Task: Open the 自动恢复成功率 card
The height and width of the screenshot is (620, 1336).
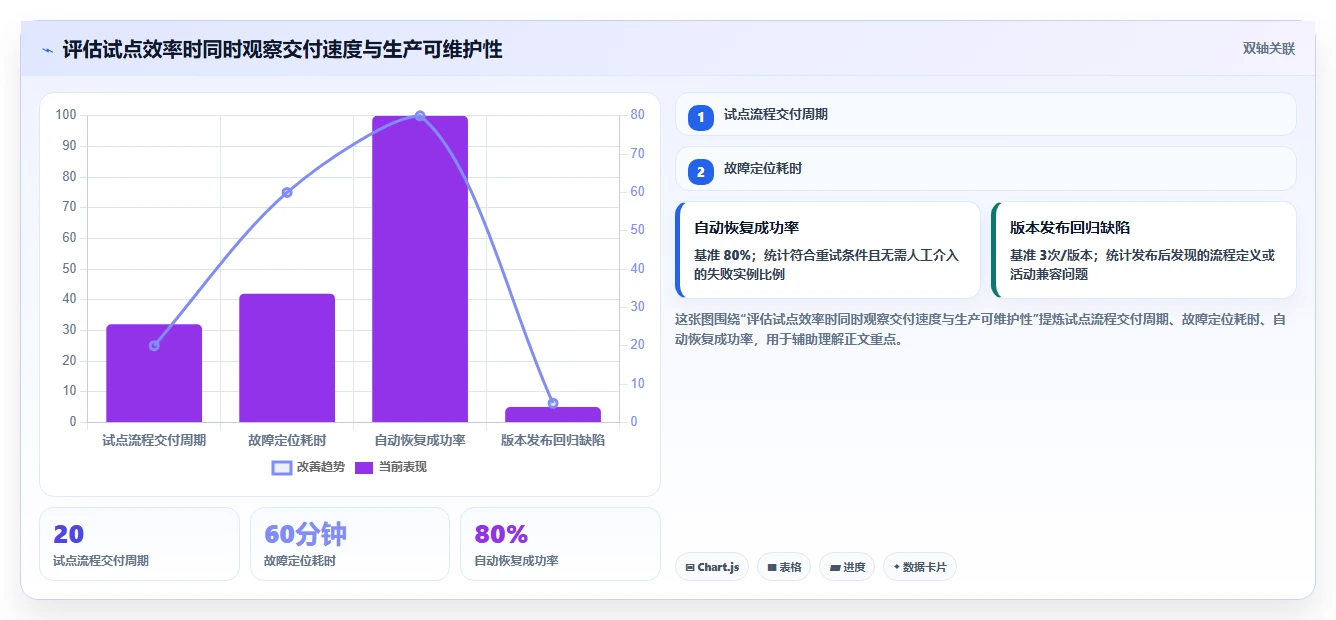Action: [828, 250]
